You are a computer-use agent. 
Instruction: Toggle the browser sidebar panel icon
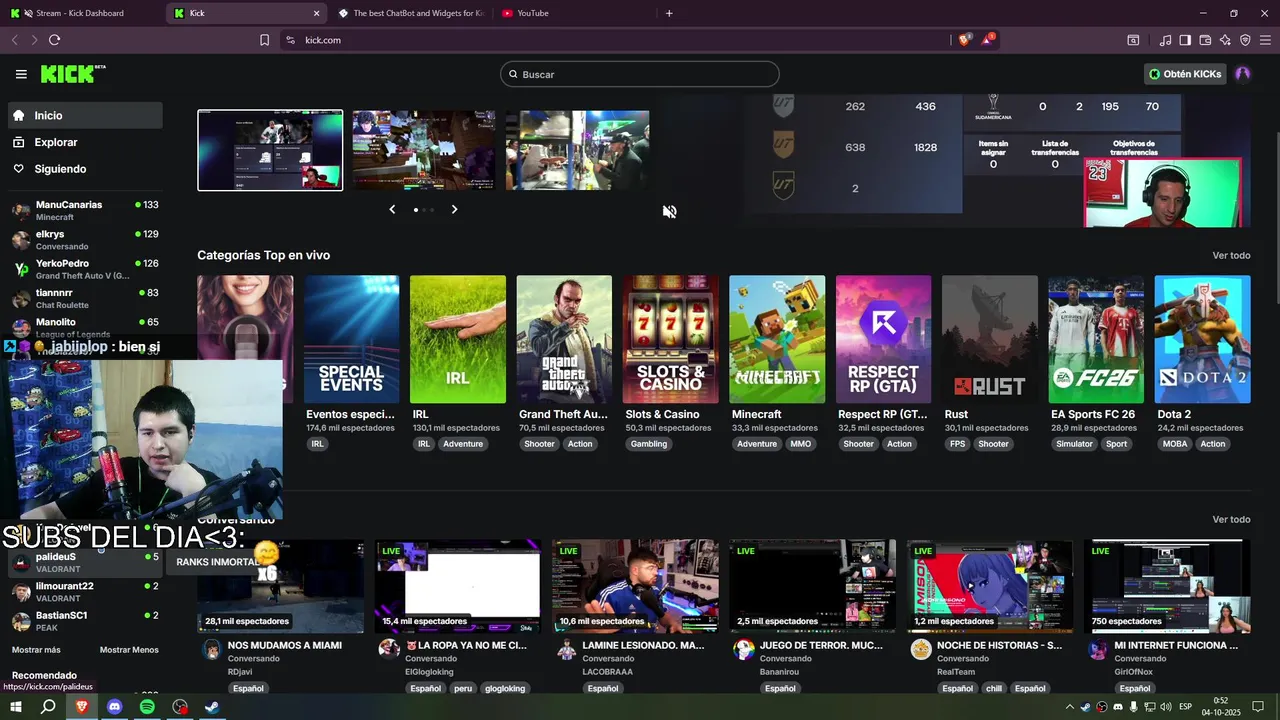pos(1185,40)
